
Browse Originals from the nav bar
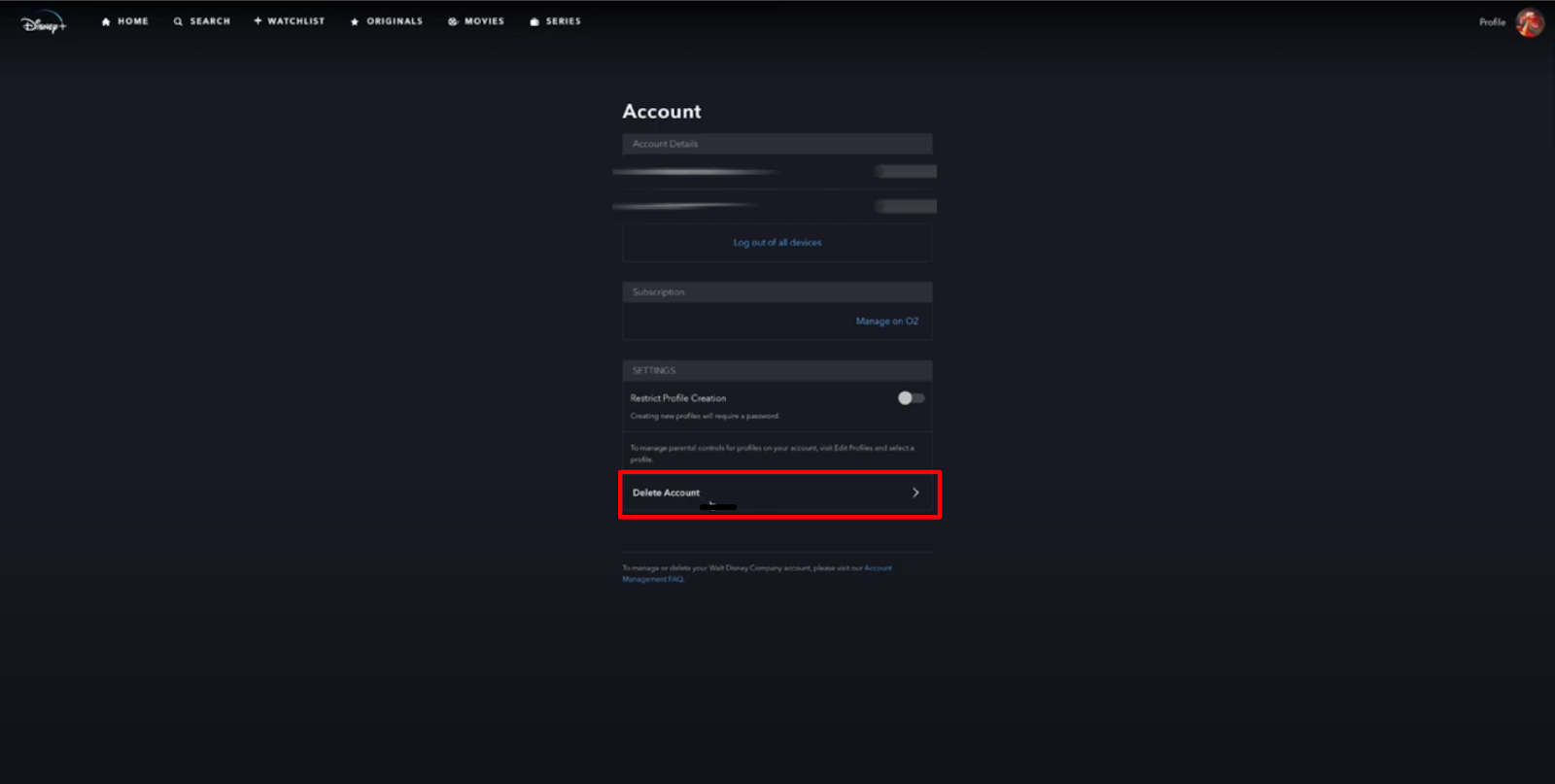pos(387,21)
